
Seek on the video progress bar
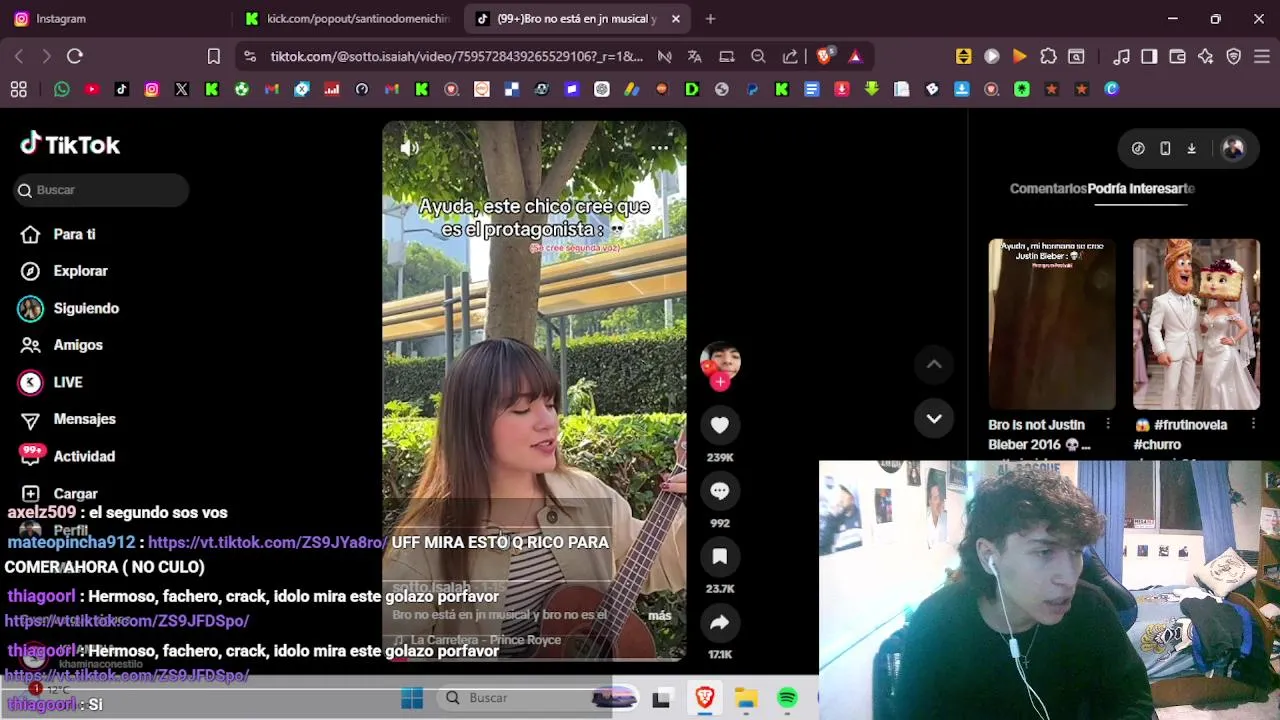pyautogui.click(x=534, y=659)
